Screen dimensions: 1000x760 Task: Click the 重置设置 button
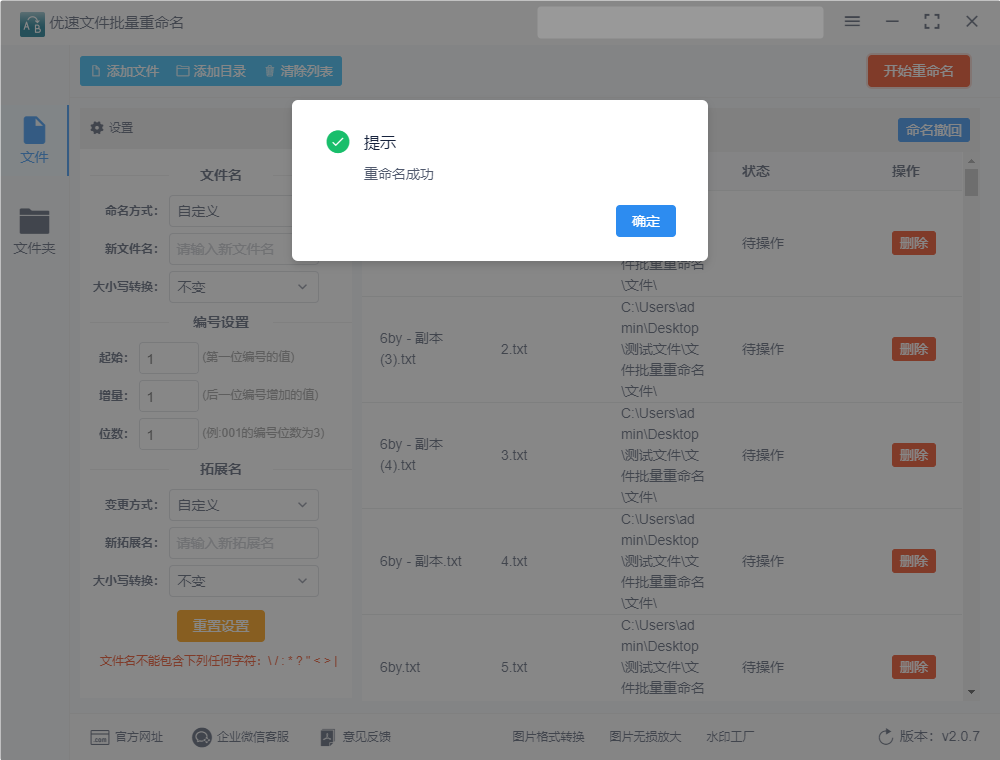(221, 626)
